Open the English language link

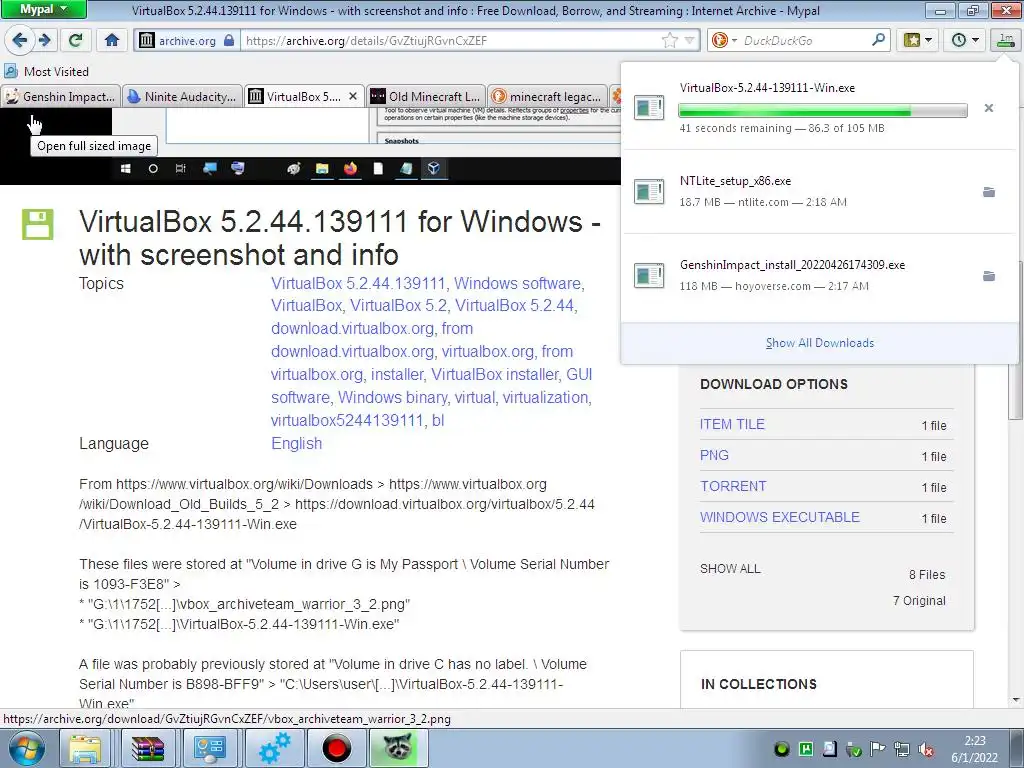click(x=296, y=443)
